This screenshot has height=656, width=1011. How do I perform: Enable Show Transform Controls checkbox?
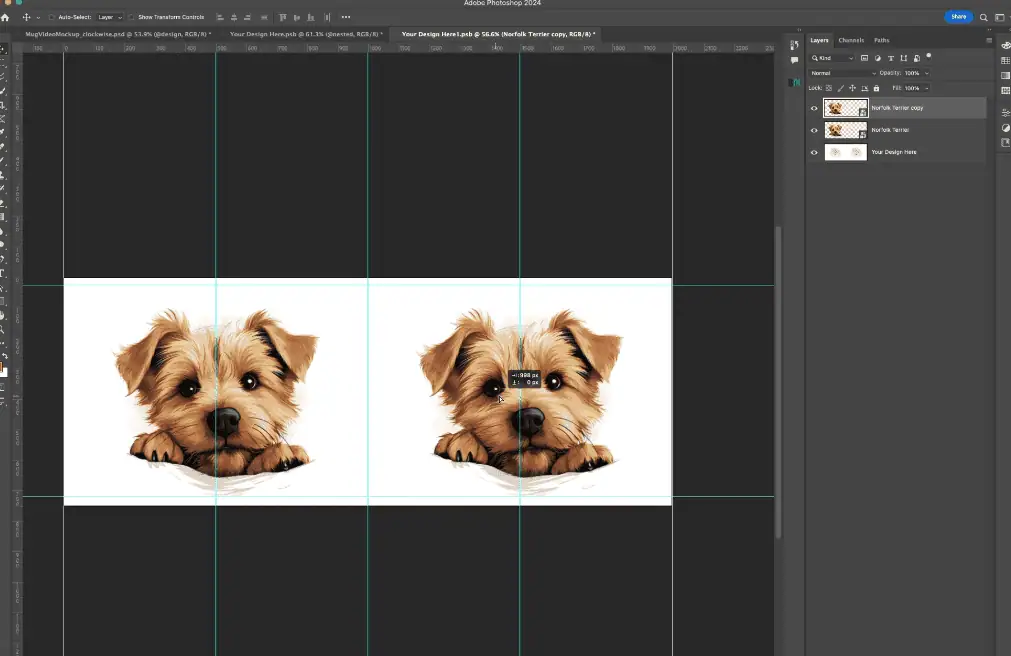[x=132, y=17]
